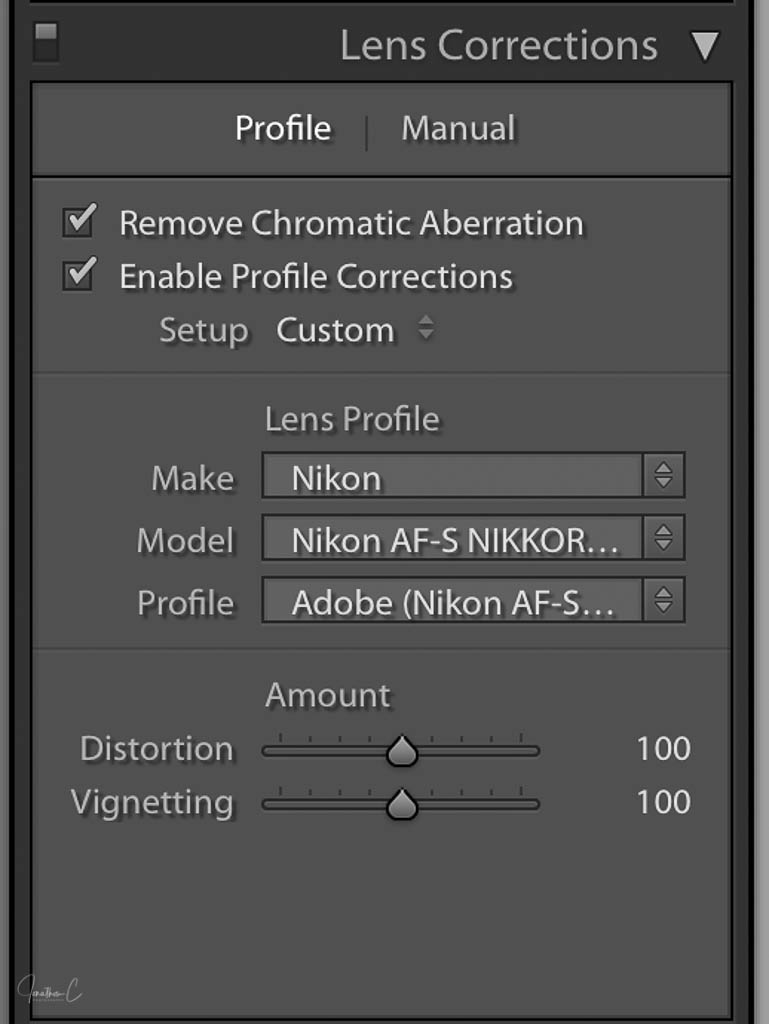Open the Adobe lens Profile dropdown
The width and height of the screenshot is (769, 1024).
coord(452,601)
